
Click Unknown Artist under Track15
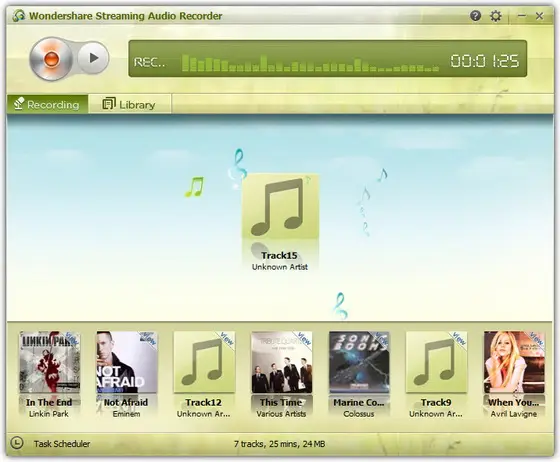pos(280,267)
